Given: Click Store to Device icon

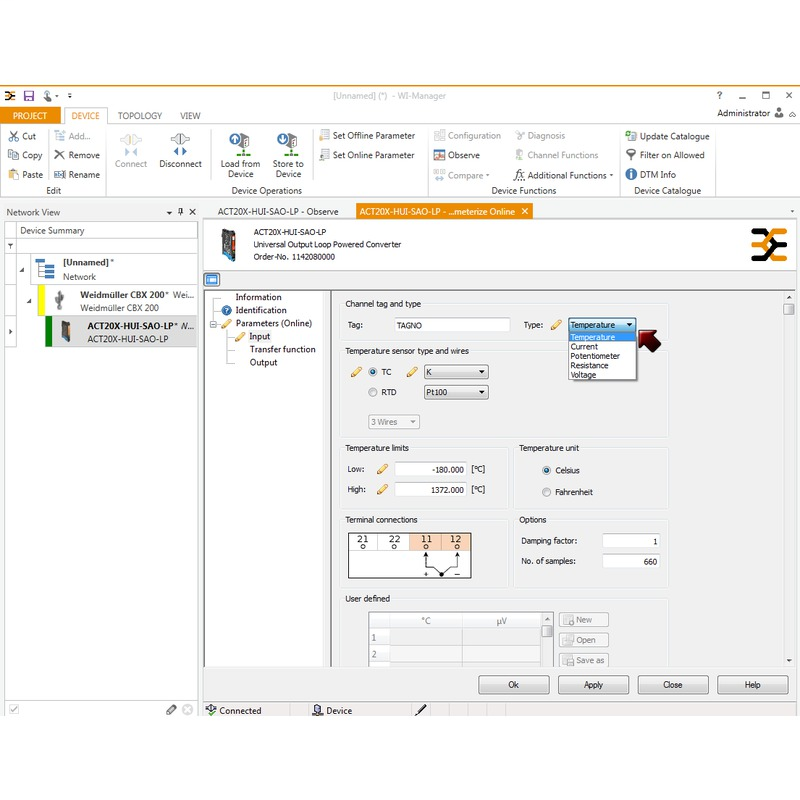Looking at the screenshot, I should click(x=288, y=144).
